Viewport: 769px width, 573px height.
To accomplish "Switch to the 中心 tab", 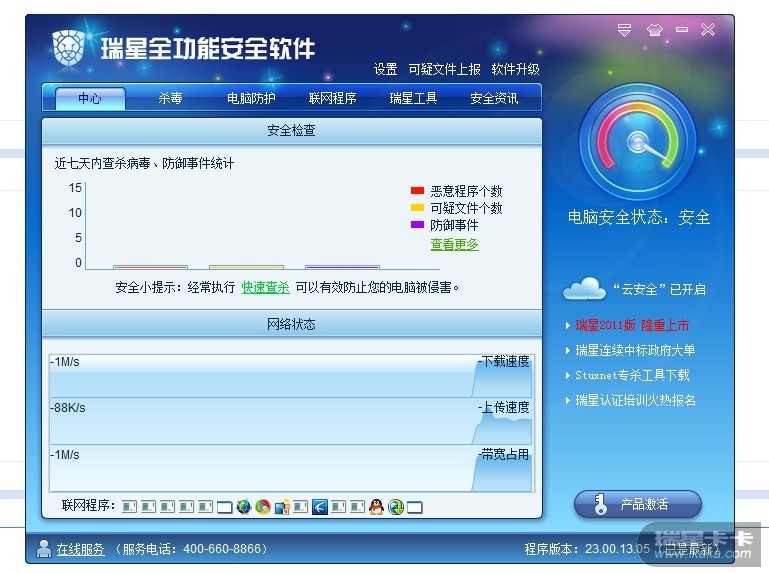I will (90, 98).
